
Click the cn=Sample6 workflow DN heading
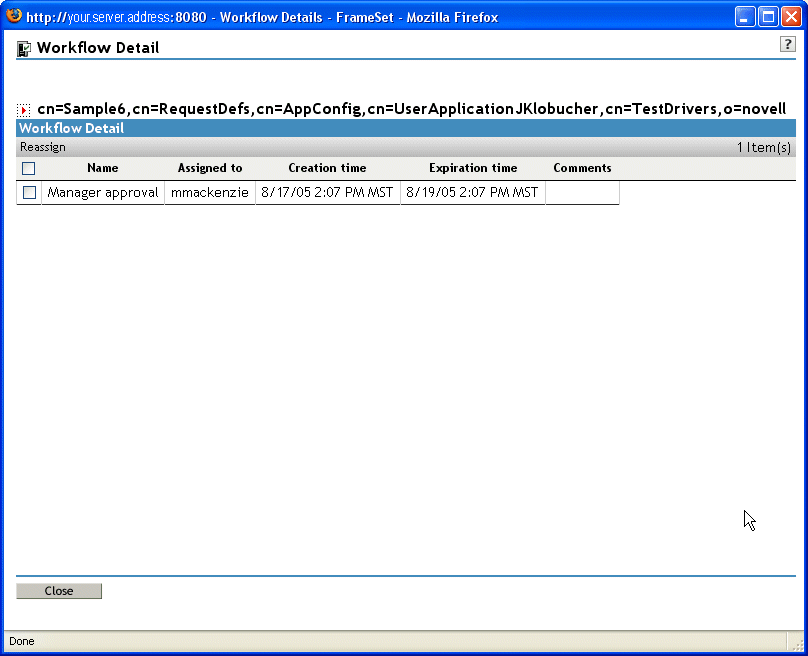pyautogui.click(x=412, y=109)
